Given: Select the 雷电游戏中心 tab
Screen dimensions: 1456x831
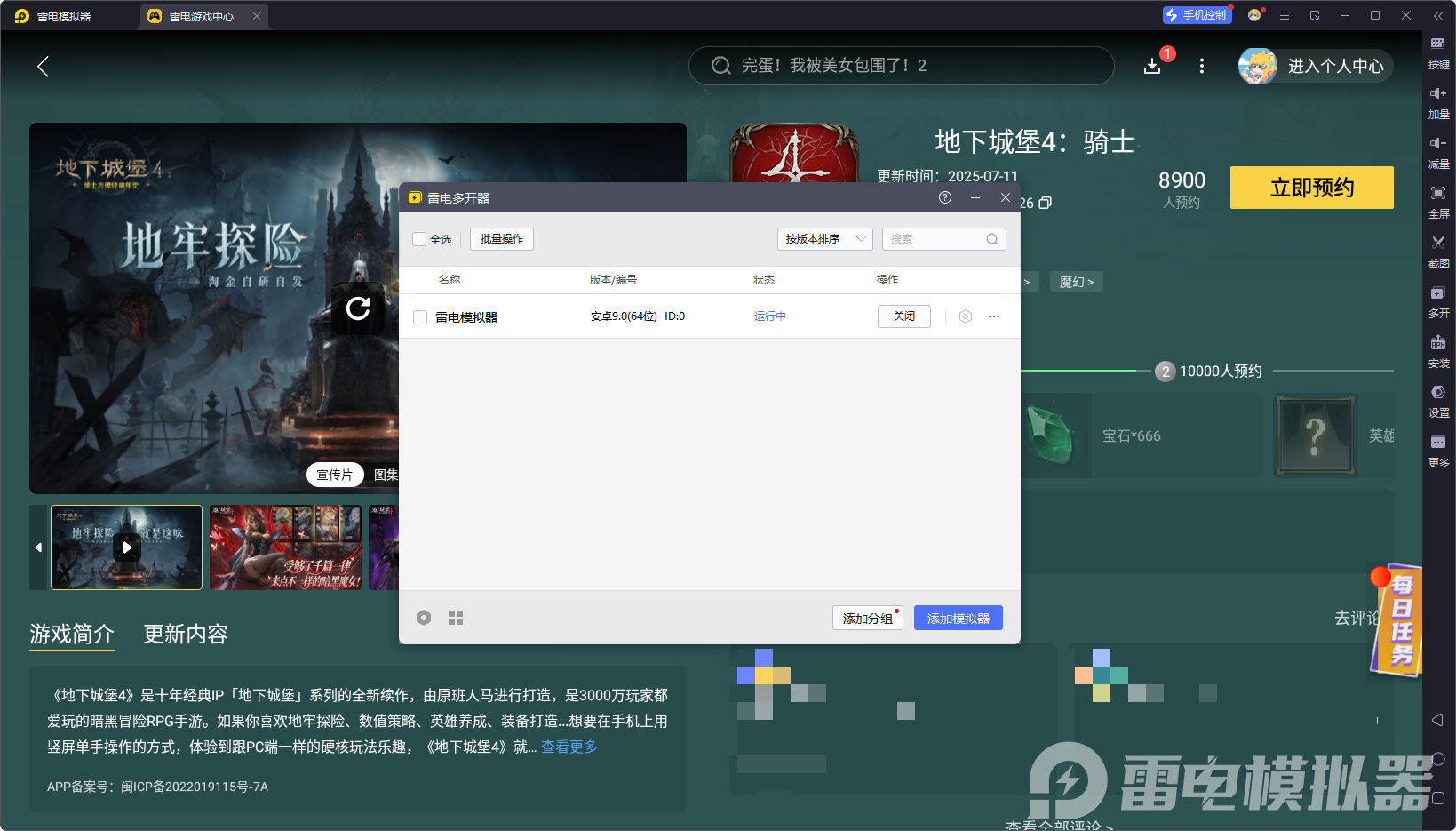Looking at the screenshot, I should [x=202, y=16].
